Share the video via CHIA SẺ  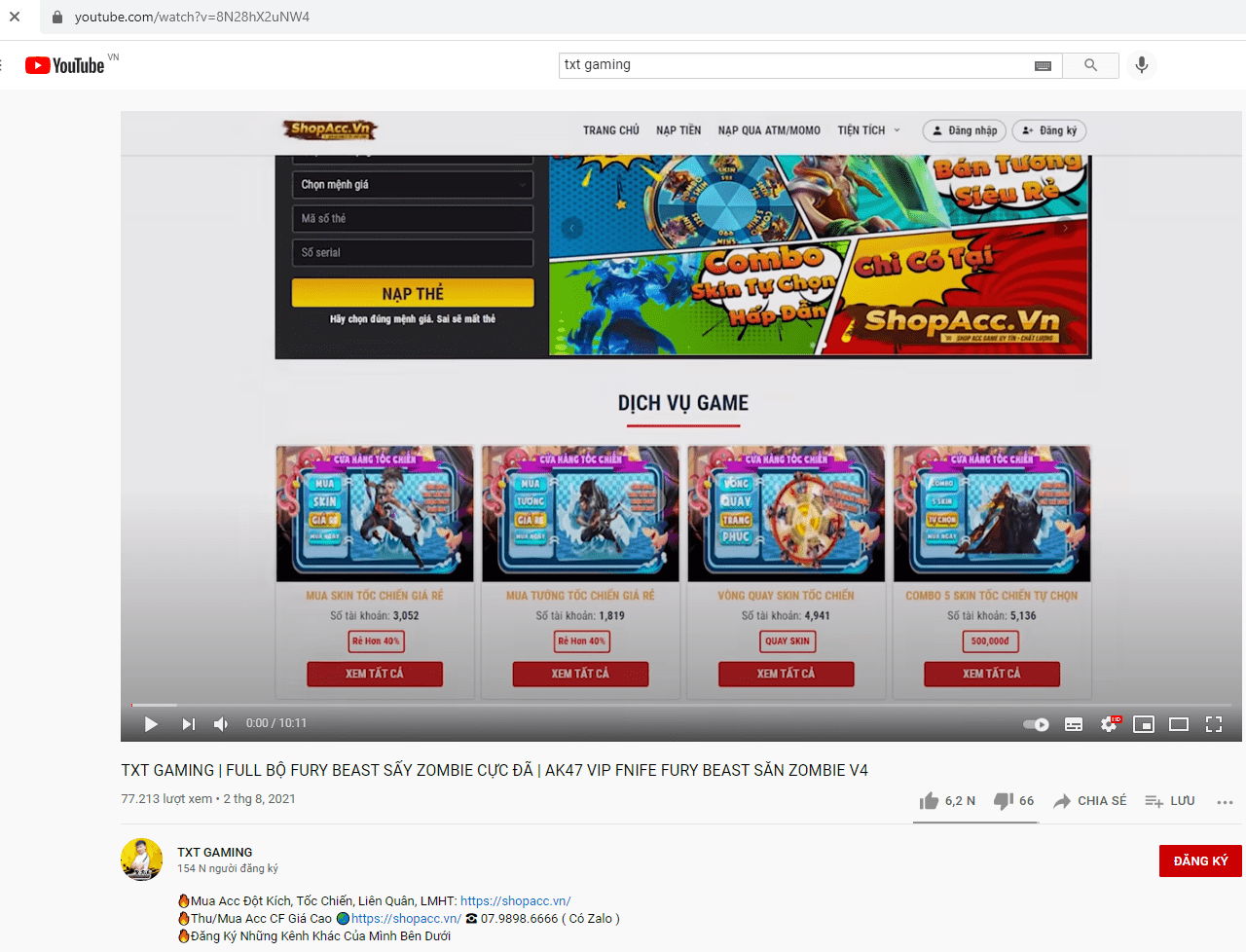click(x=1089, y=800)
